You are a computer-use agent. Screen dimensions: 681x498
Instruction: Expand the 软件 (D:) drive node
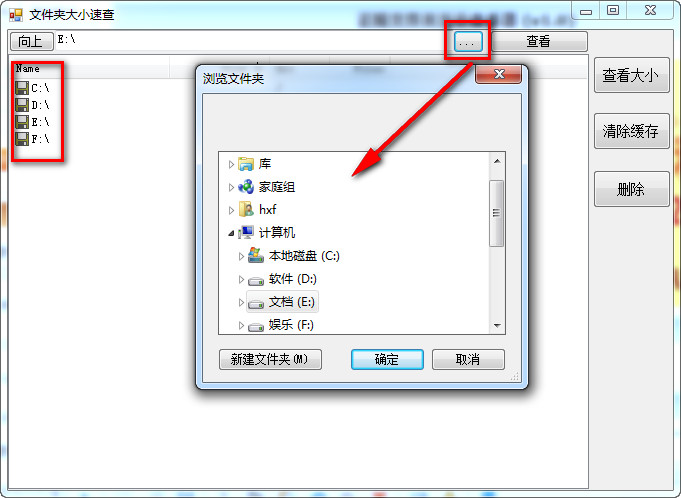pyautogui.click(x=241, y=280)
